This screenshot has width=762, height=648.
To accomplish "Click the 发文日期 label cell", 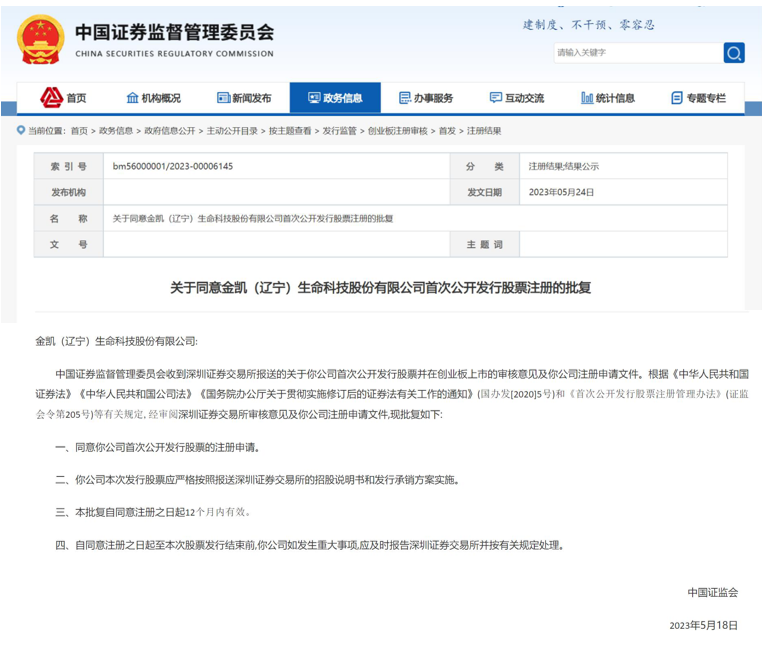I will 485,193.
